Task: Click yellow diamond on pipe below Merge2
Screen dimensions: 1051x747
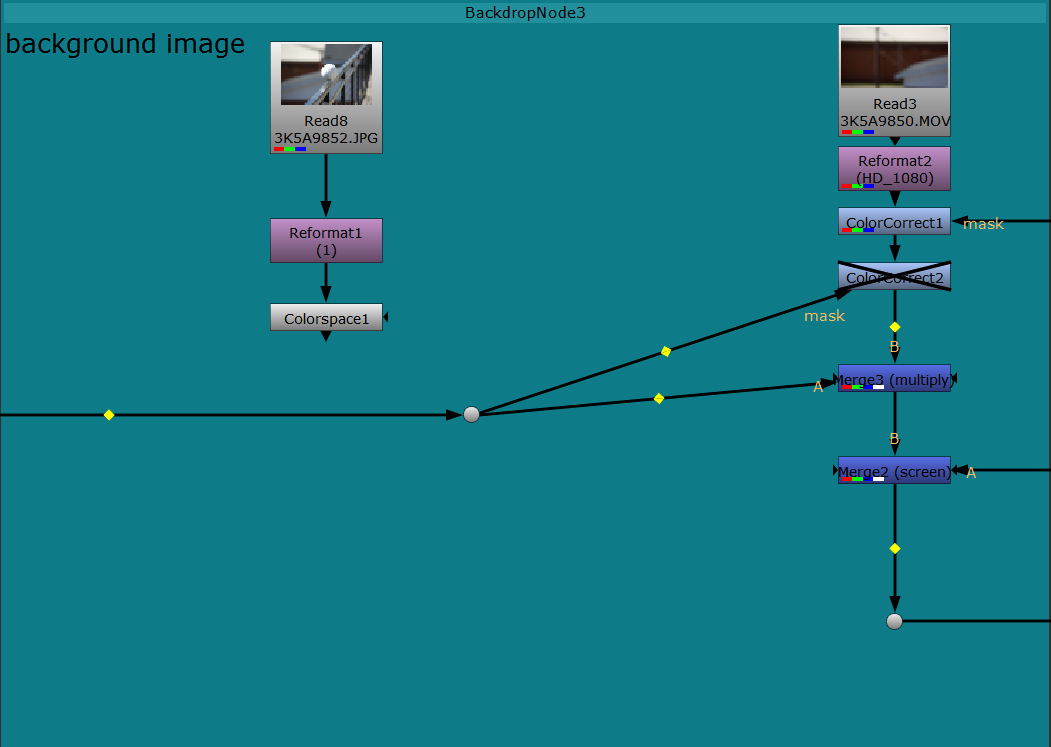Action: [894, 548]
